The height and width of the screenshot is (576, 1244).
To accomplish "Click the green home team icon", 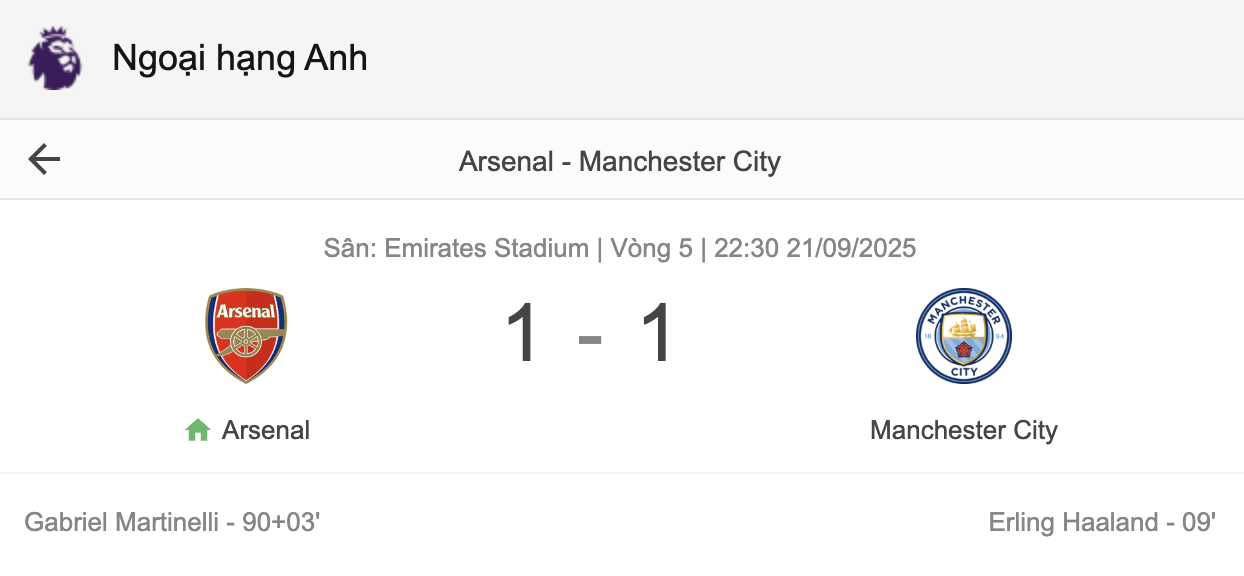I will click(x=198, y=431).
